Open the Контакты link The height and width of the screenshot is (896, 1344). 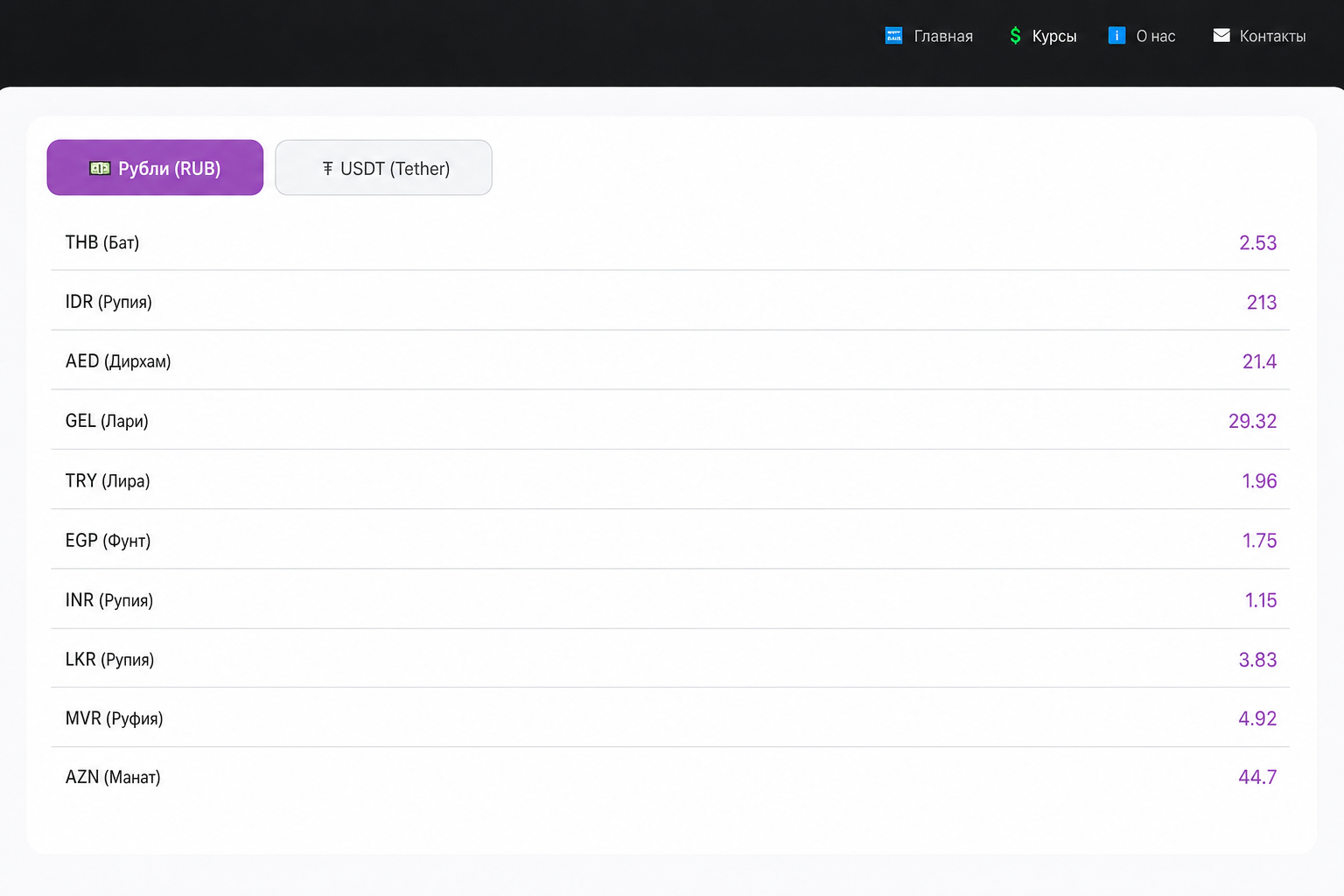pos(1272,36)
